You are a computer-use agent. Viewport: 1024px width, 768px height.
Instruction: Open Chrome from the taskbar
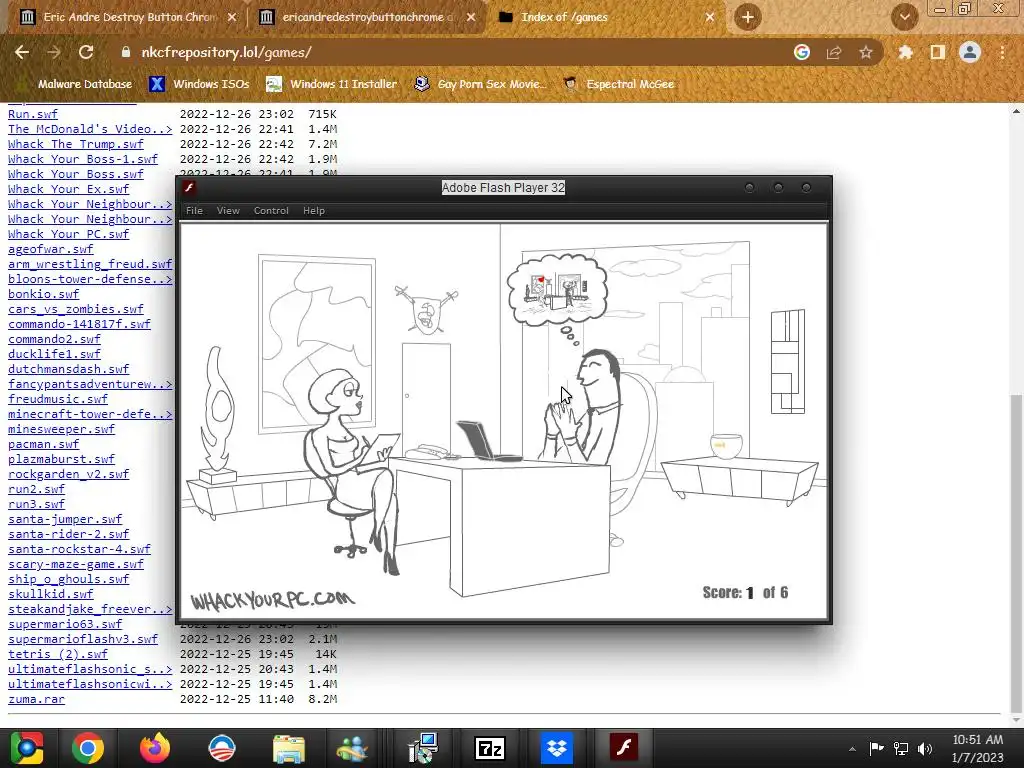tap(88, 748)
